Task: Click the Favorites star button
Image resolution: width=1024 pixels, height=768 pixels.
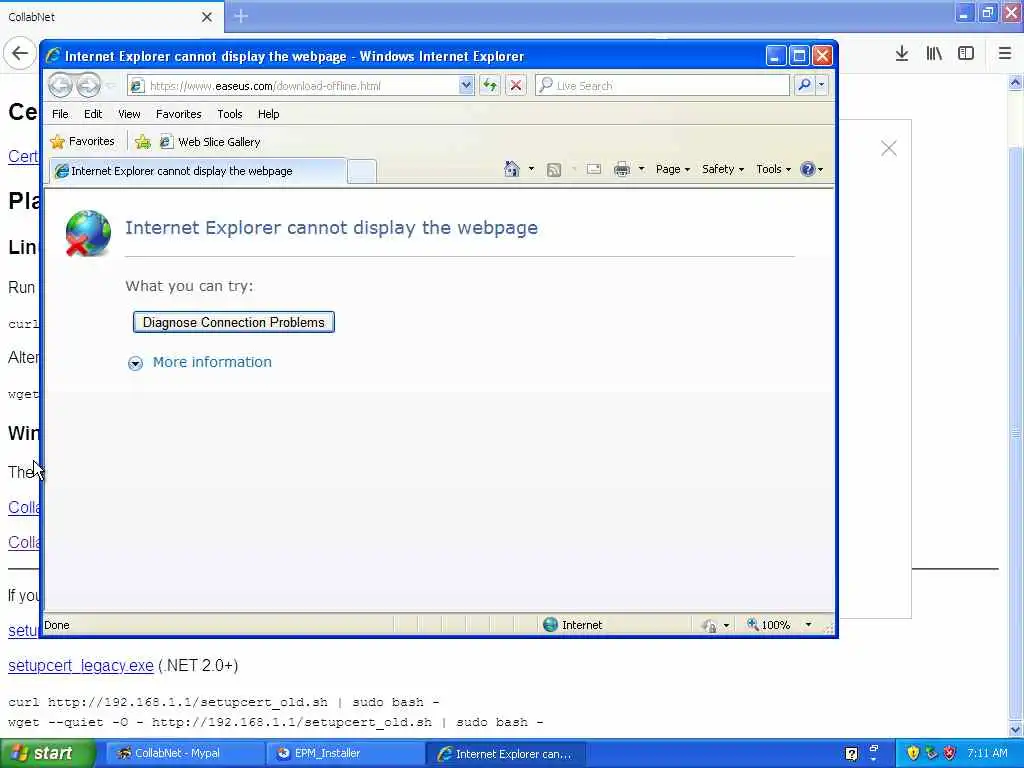Action: pos(82,141)
